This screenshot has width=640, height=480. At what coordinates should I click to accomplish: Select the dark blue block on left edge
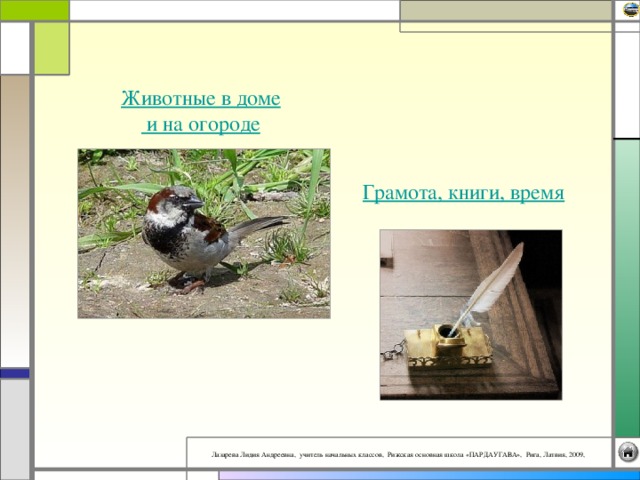click(15, 372)
